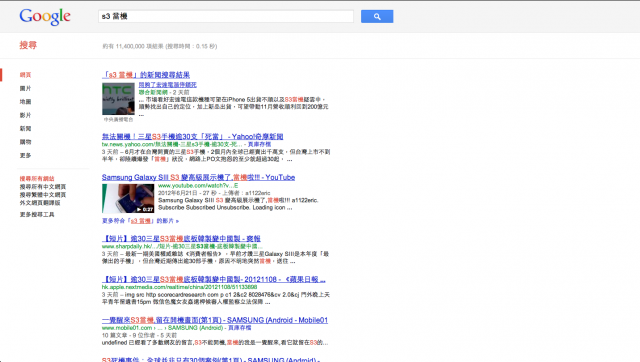The height and width of the screenshot is (362, 640).
Task: Open the 【短片】20121108 蘋果日報 result
Action: 214,279
